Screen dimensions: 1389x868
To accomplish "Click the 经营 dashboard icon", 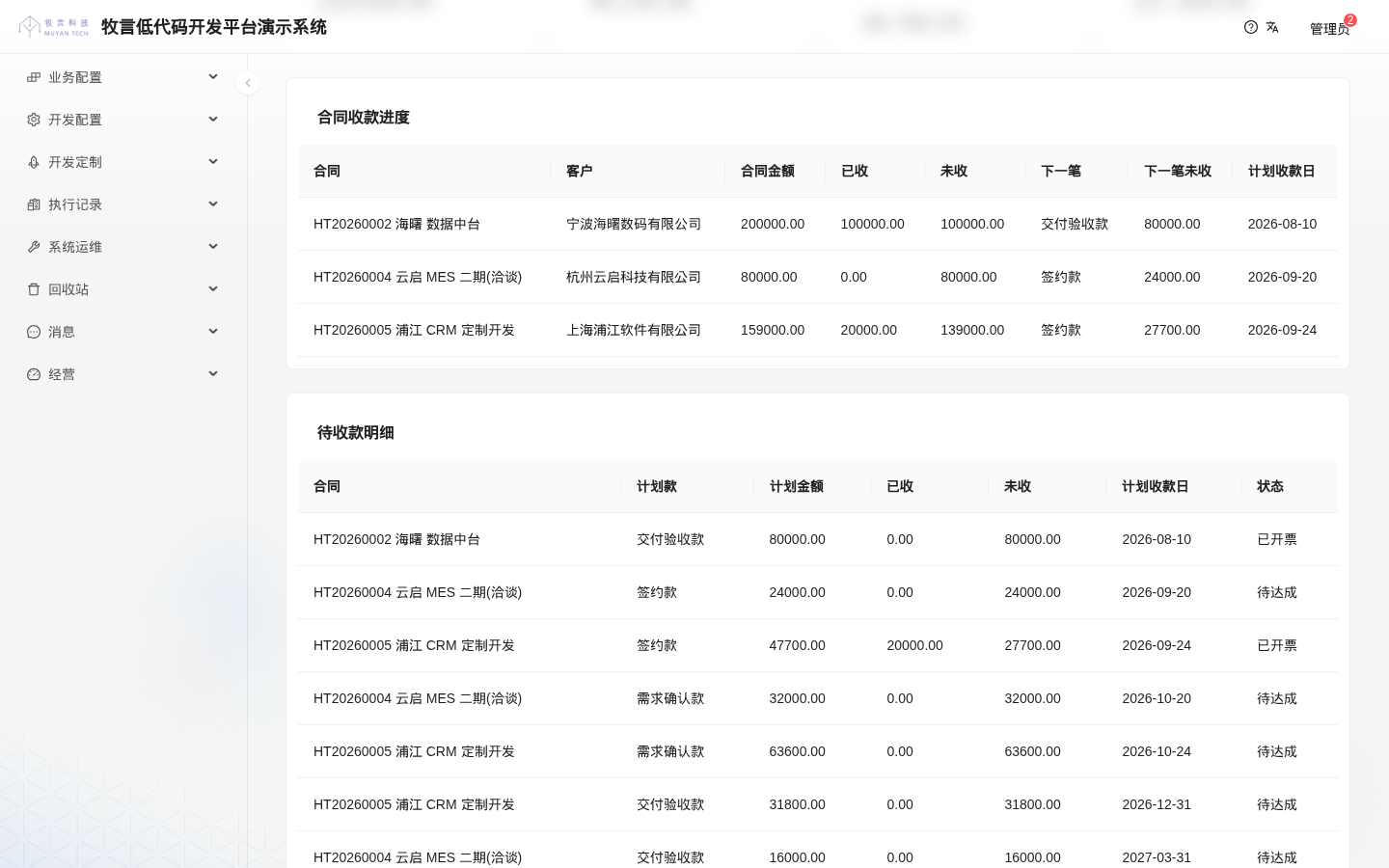I will pyautogui.click(x=34, y=374).
